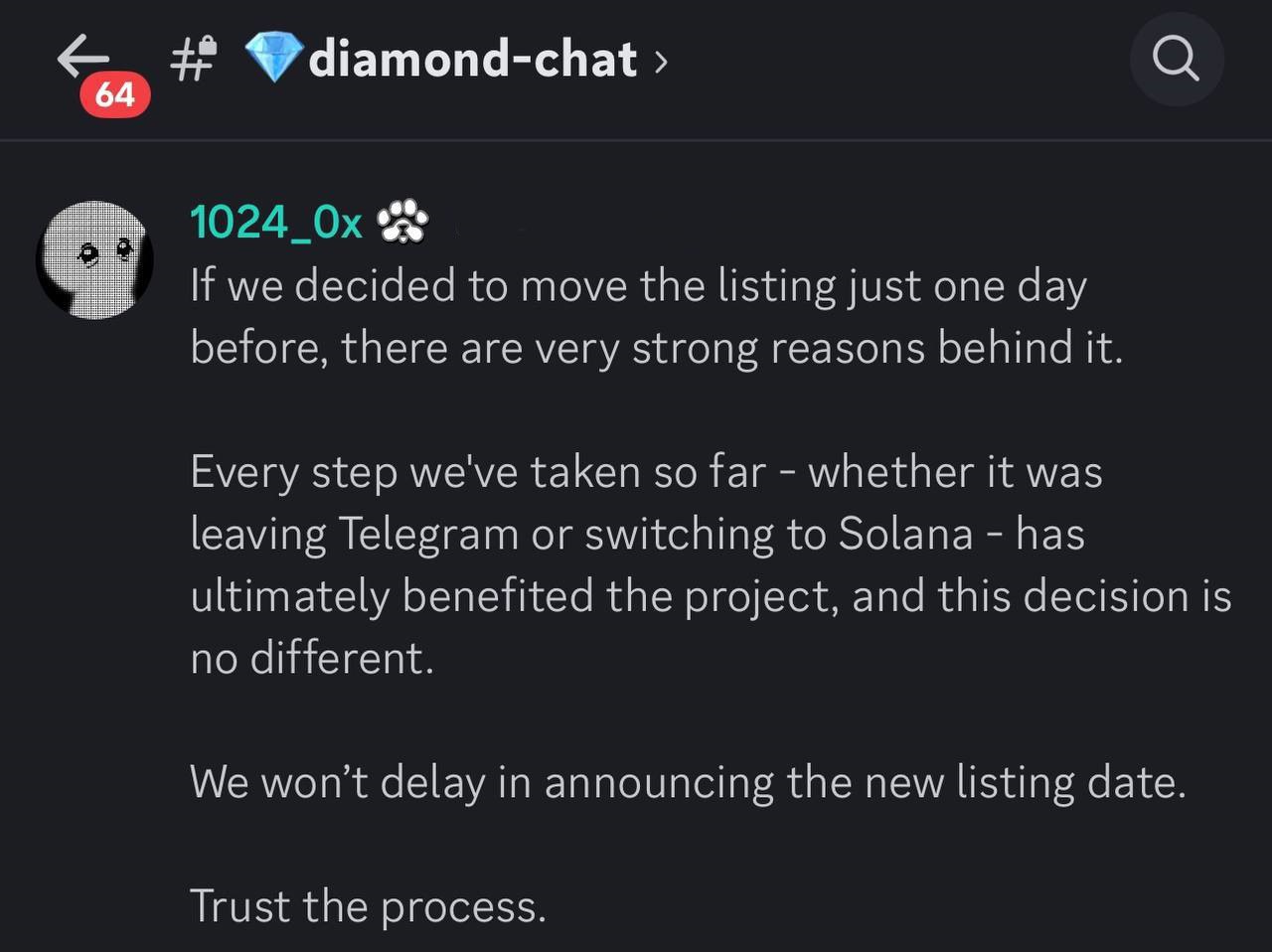Click the paw print badge beside username
Screen dimensions: 1272x952
(x=402, y=221)
